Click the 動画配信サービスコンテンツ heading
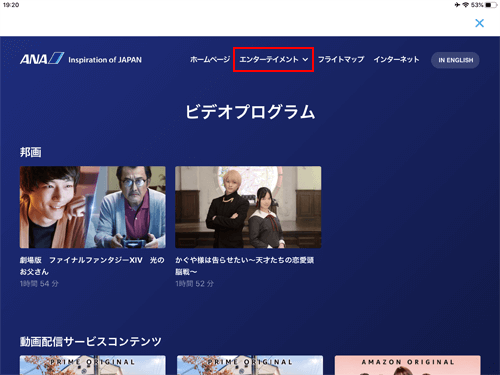Image resolution: width=500 pixels, height=375 pixels. point(91,342)
